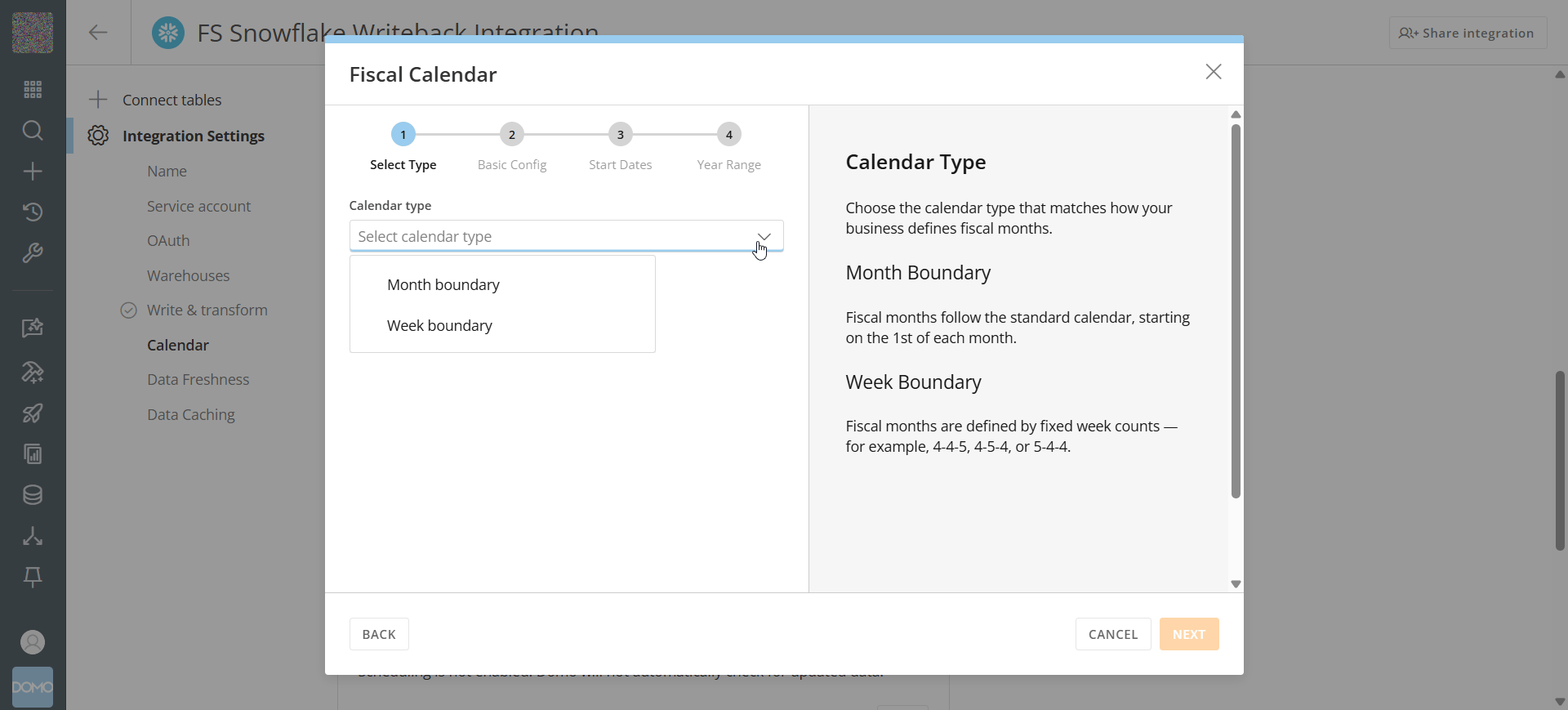The height and width of the screenshot is (710, 1568).
Task: Click the Domo logo at sidebar bottom
Action: coord(33,687)
